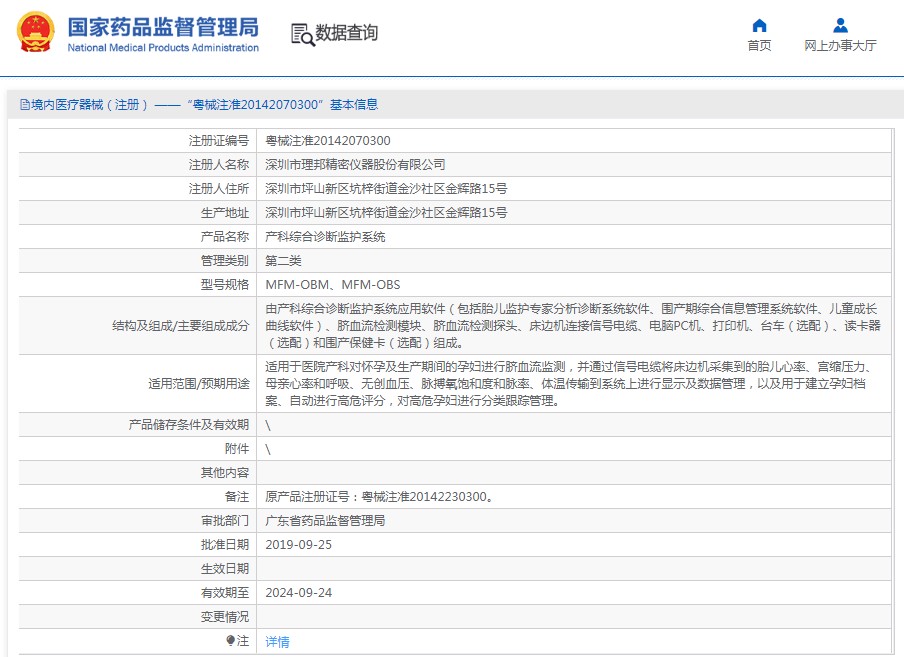Click the 变更情况 row label
904x657 pixels.
click(x=225, y=617)
